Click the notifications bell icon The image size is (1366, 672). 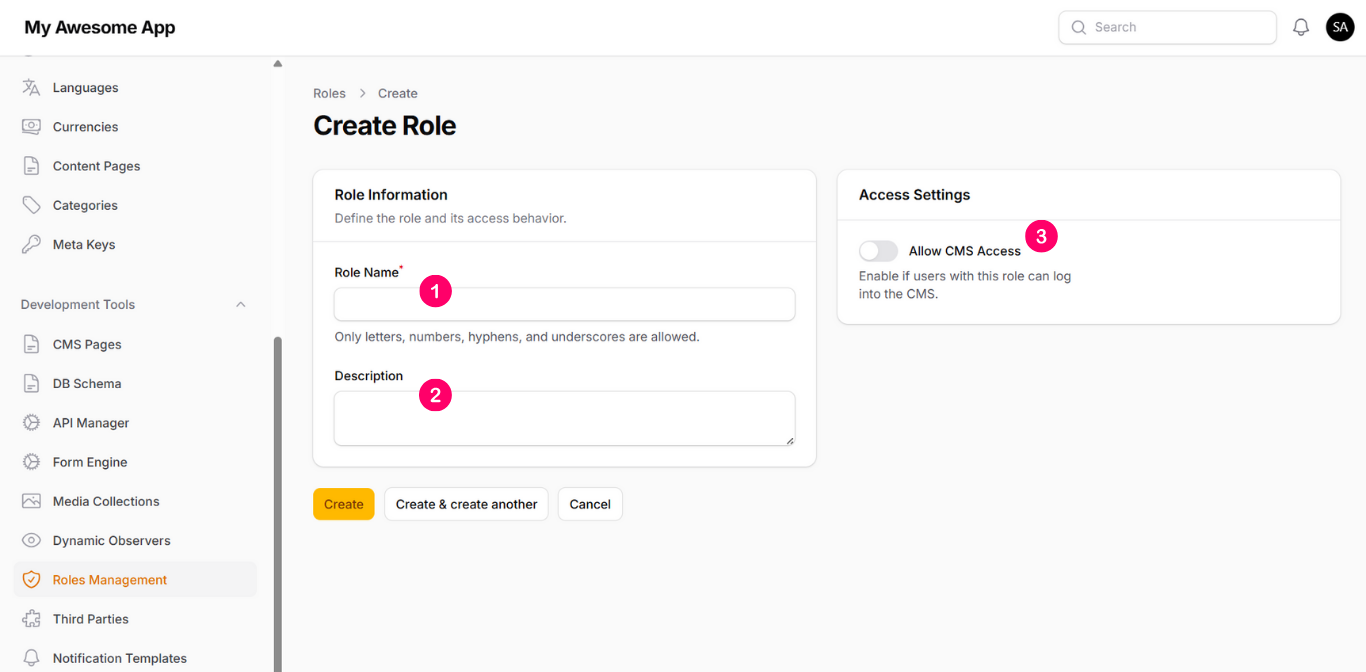[x=1301, y=28]
